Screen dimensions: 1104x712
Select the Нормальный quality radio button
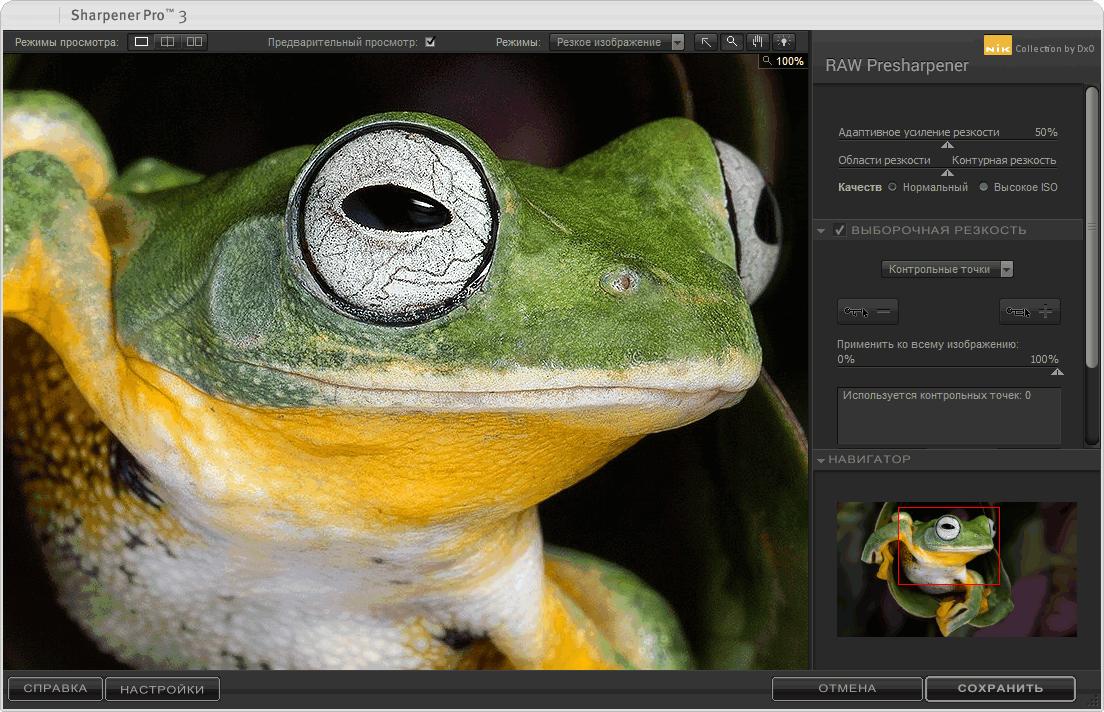(892, 187)
